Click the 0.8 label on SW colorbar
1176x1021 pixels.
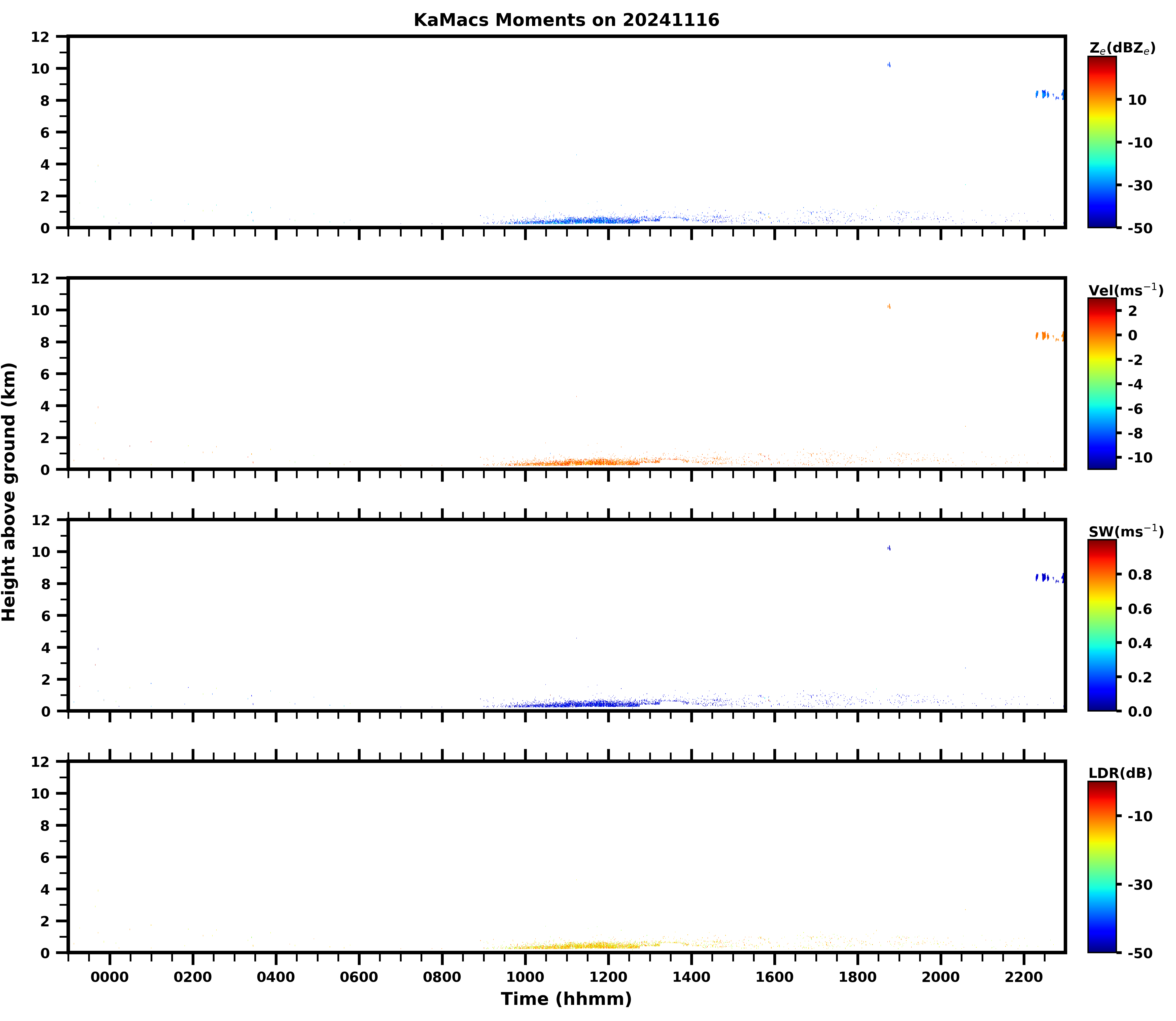1139,575
